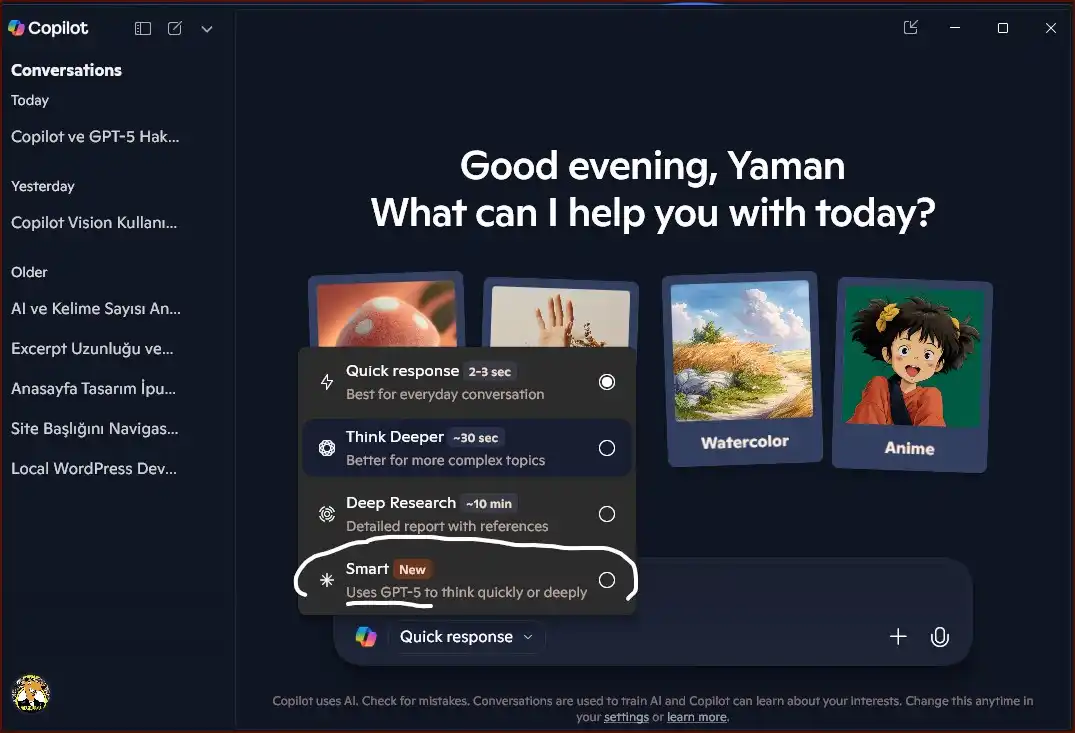Click the Smart mode sparkle icon
The width and height of the screenshot is (1075, 733).
pyautogui.click(x=327, y=579)
